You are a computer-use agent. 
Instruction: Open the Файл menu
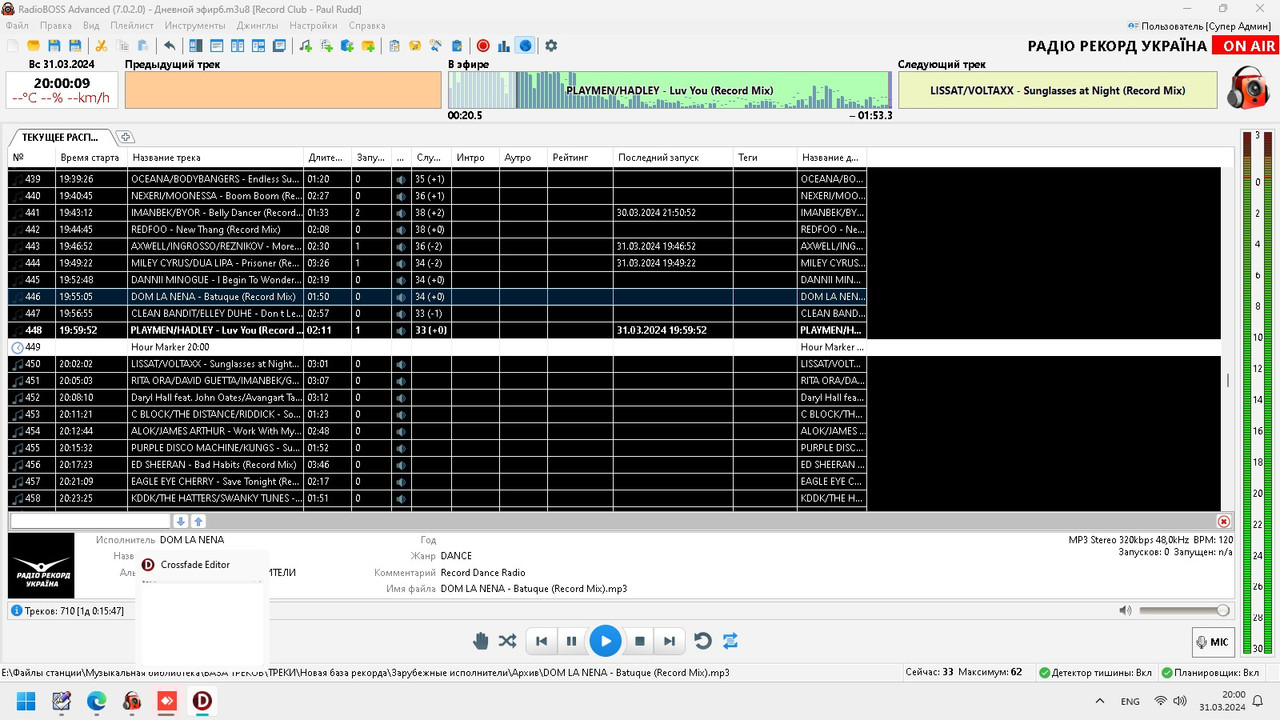(x=16, y=25)
